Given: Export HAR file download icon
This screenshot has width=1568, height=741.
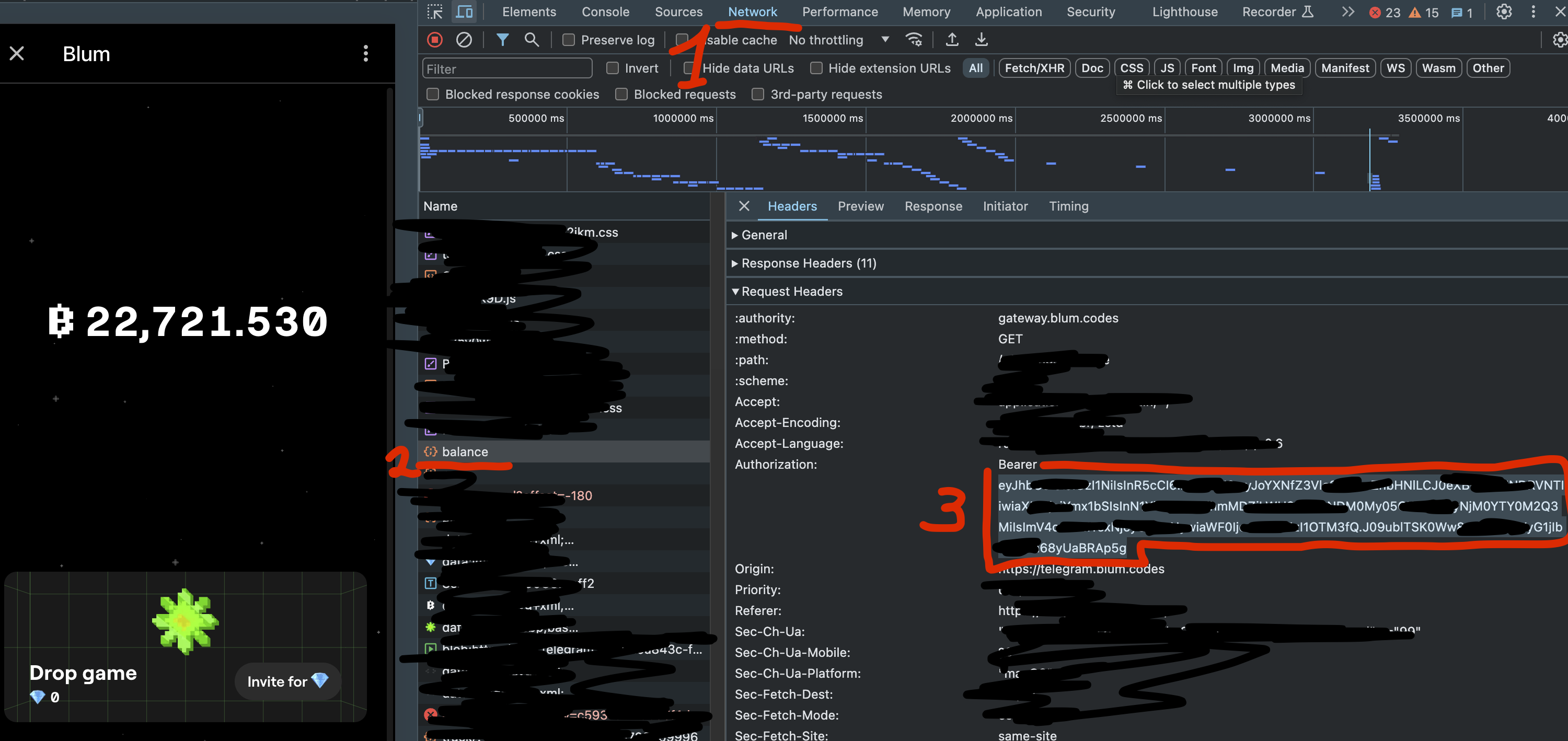Looking at the screenshot, I should coord(981,40).
